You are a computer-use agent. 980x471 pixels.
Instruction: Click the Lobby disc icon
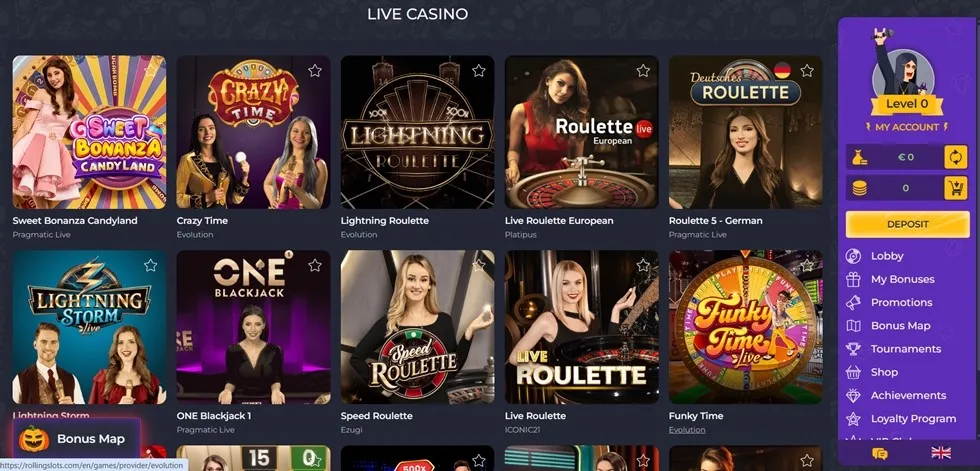(x=853, y=255)
